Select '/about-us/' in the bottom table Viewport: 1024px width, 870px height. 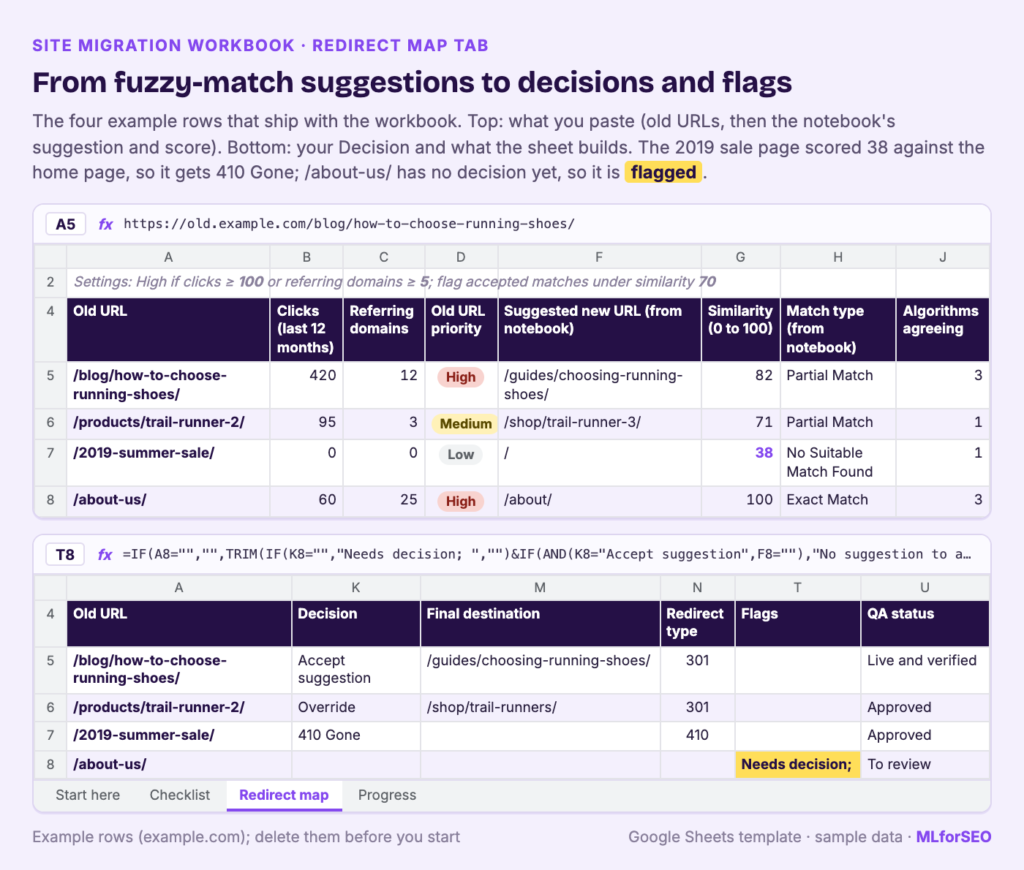click(179, 764)
